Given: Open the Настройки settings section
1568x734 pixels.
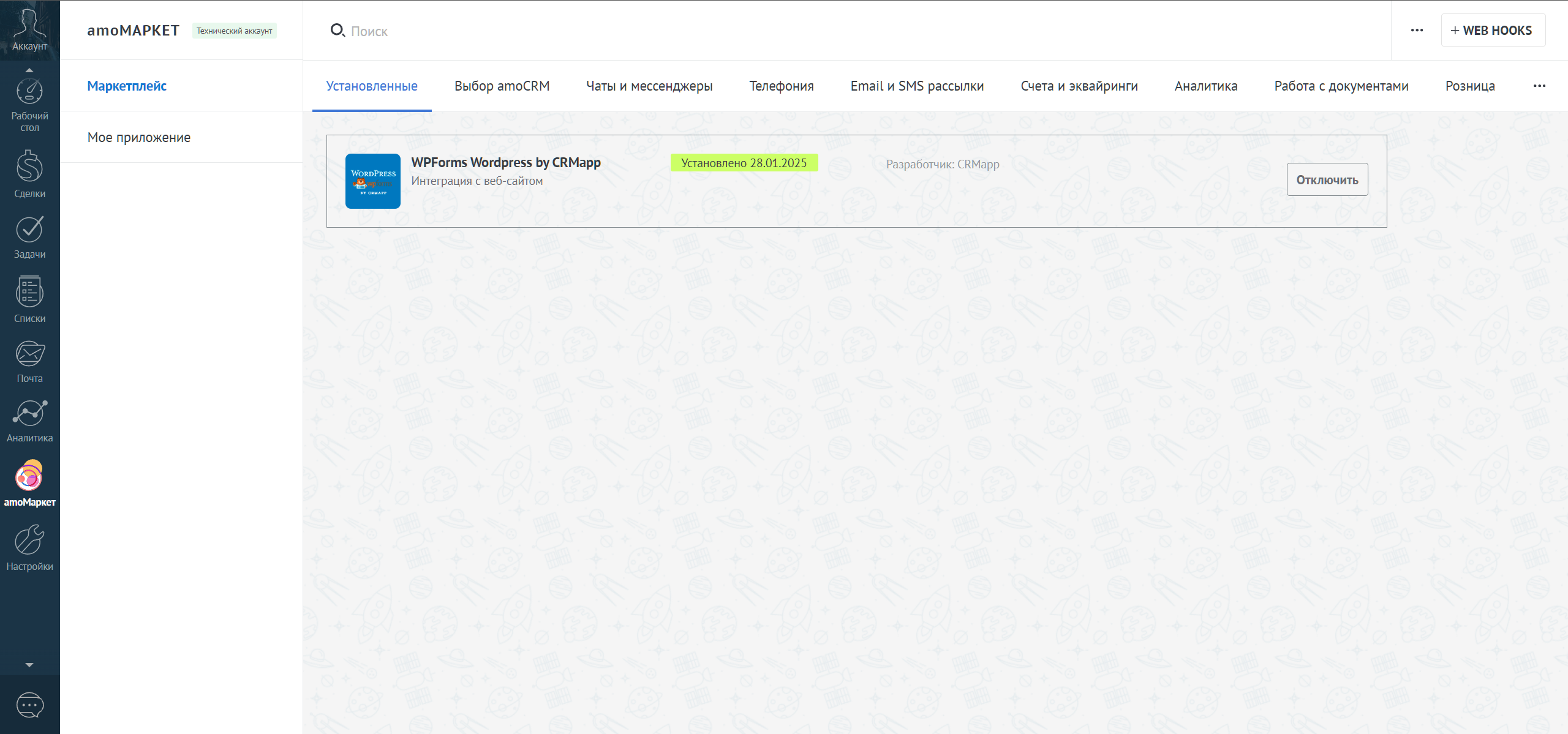Looking at the screenshot, I should (x=29, y=548).
